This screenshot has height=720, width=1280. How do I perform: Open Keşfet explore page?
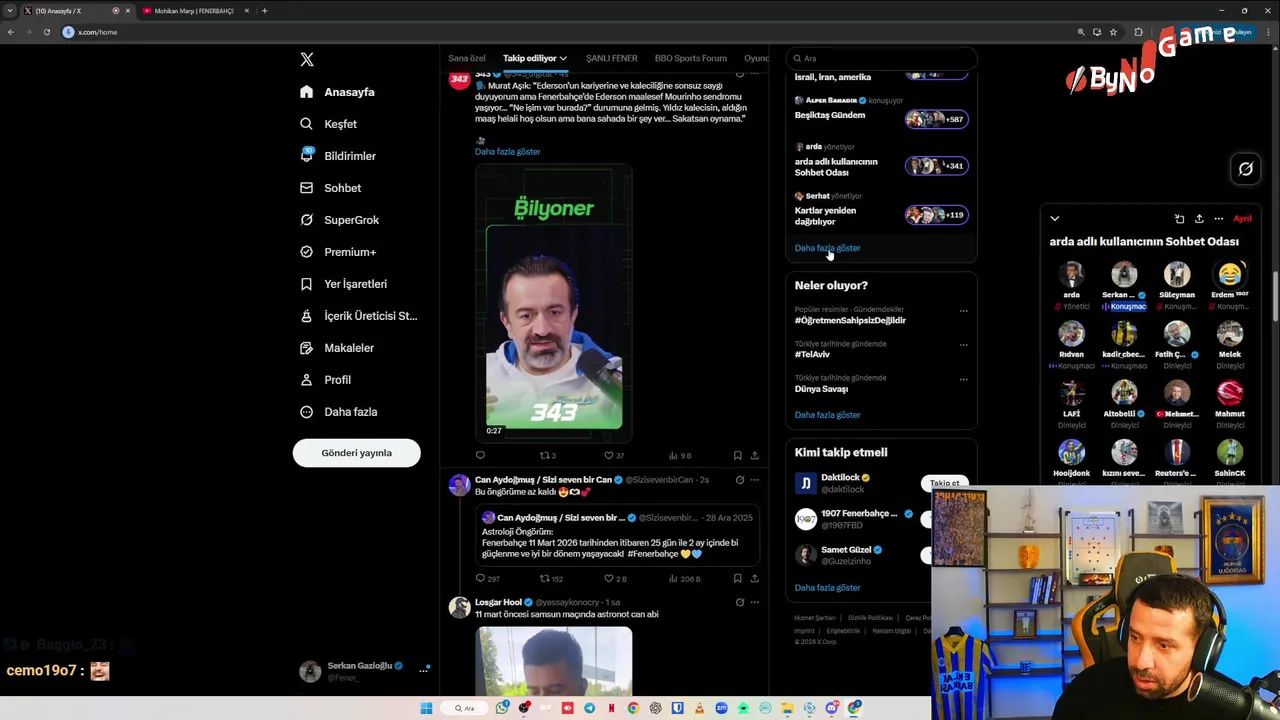tap(328, 124)
